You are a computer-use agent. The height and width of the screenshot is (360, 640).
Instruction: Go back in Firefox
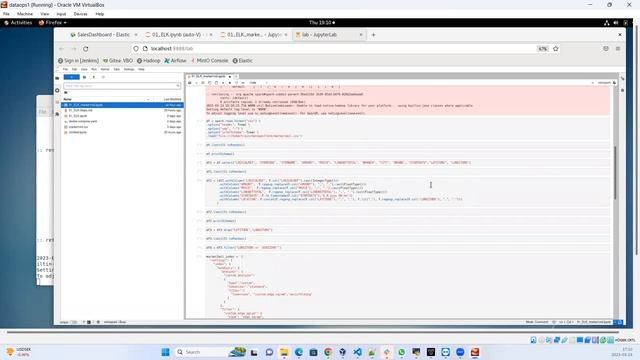point(61,49)
